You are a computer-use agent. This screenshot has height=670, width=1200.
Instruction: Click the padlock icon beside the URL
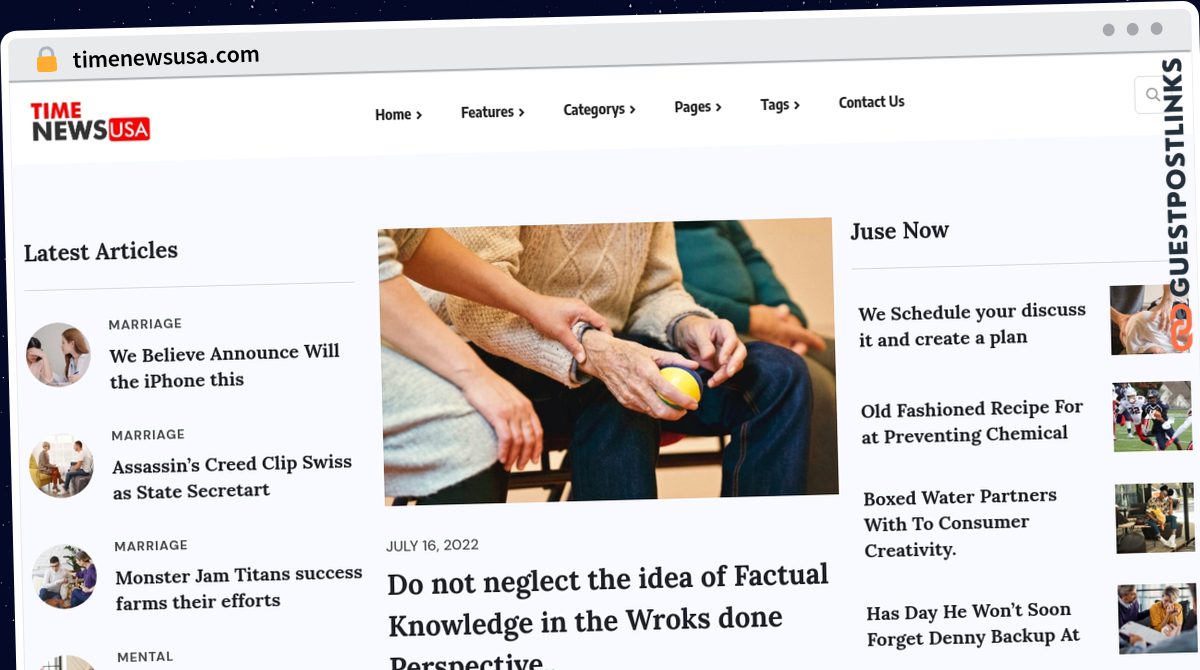[x=46, y=59]
